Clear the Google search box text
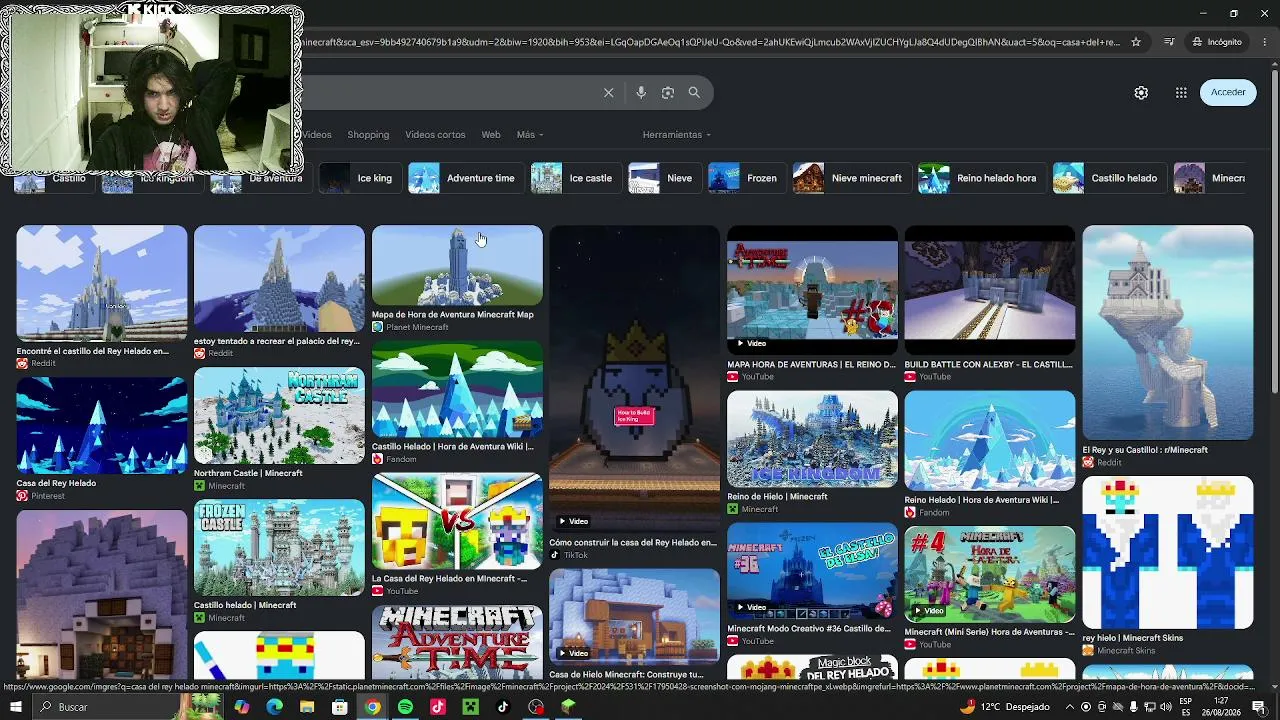 click(608, 93)
